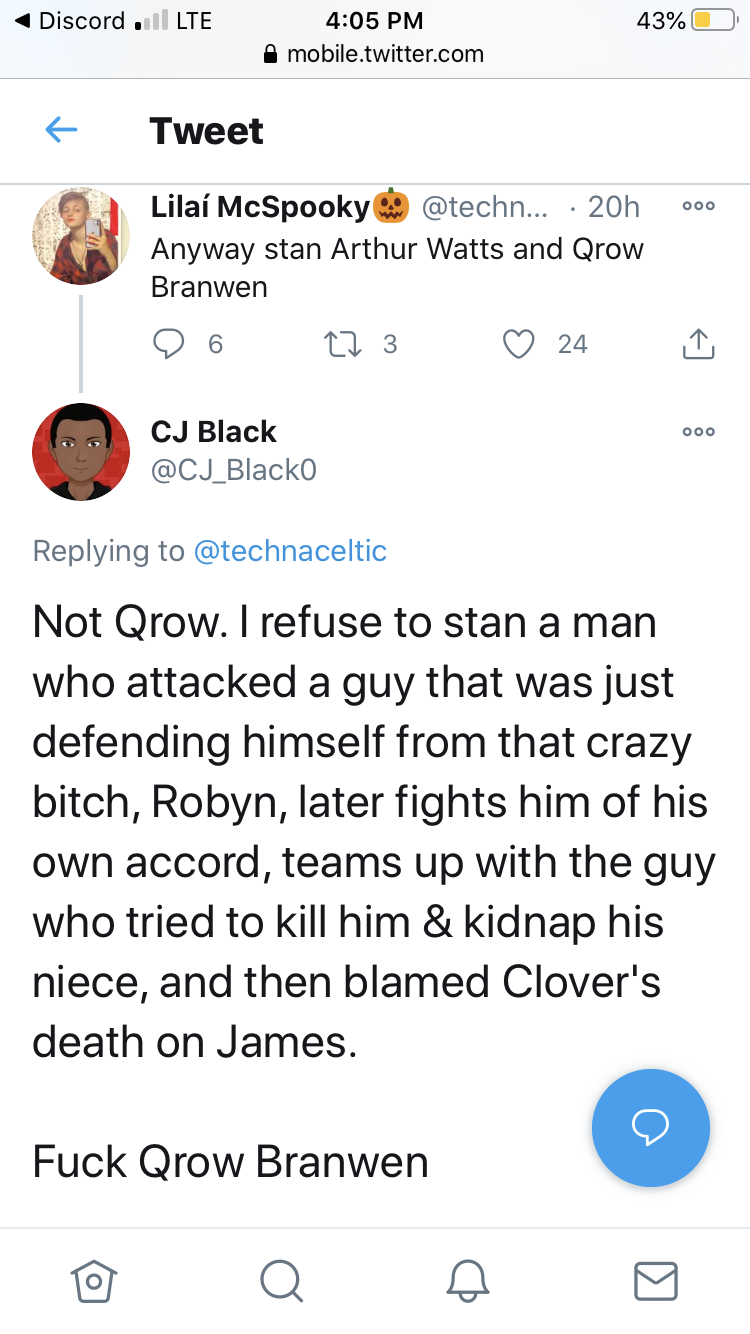
Task: Open CJ Black's avatar
Action: click(x=81, y=452)
